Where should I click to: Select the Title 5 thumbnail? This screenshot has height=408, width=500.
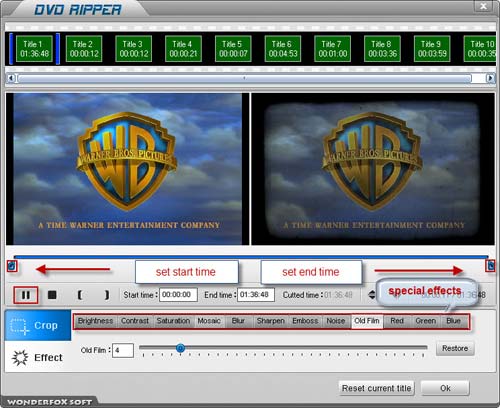(233, 49)
